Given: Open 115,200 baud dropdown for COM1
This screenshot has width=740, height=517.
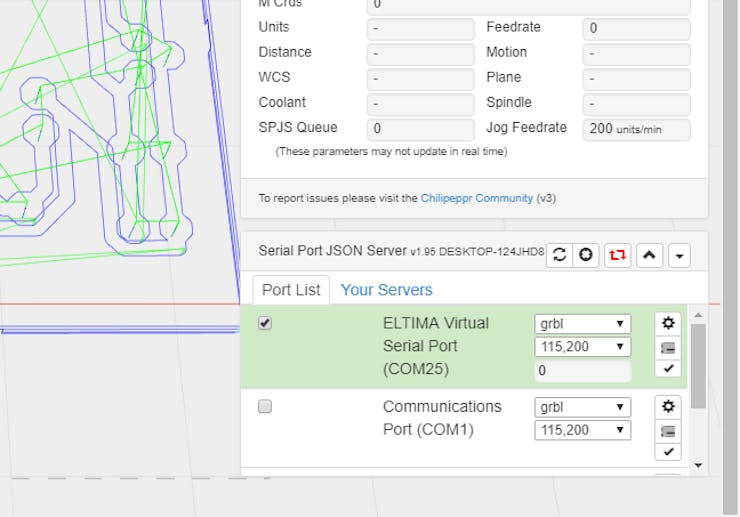Looking at the screenshot, I should point(582,430).
